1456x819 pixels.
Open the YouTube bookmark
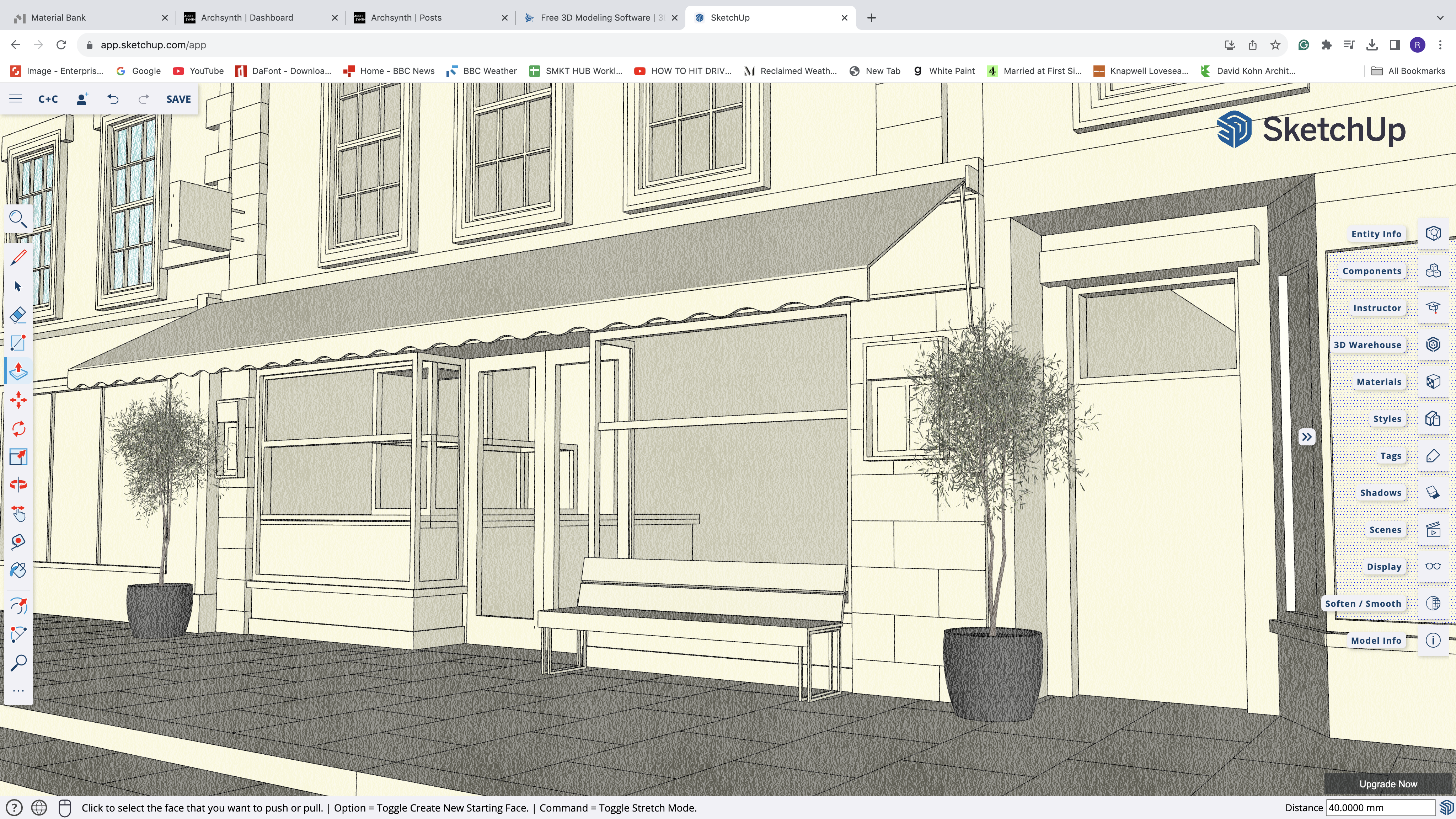click(198, 71)
